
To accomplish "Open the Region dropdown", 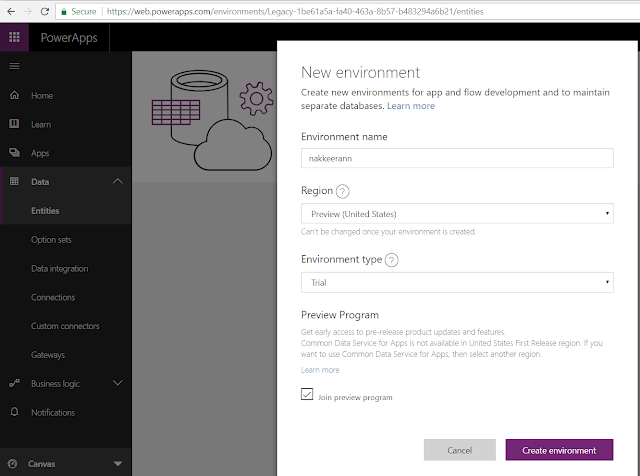I will coord(457,214).
